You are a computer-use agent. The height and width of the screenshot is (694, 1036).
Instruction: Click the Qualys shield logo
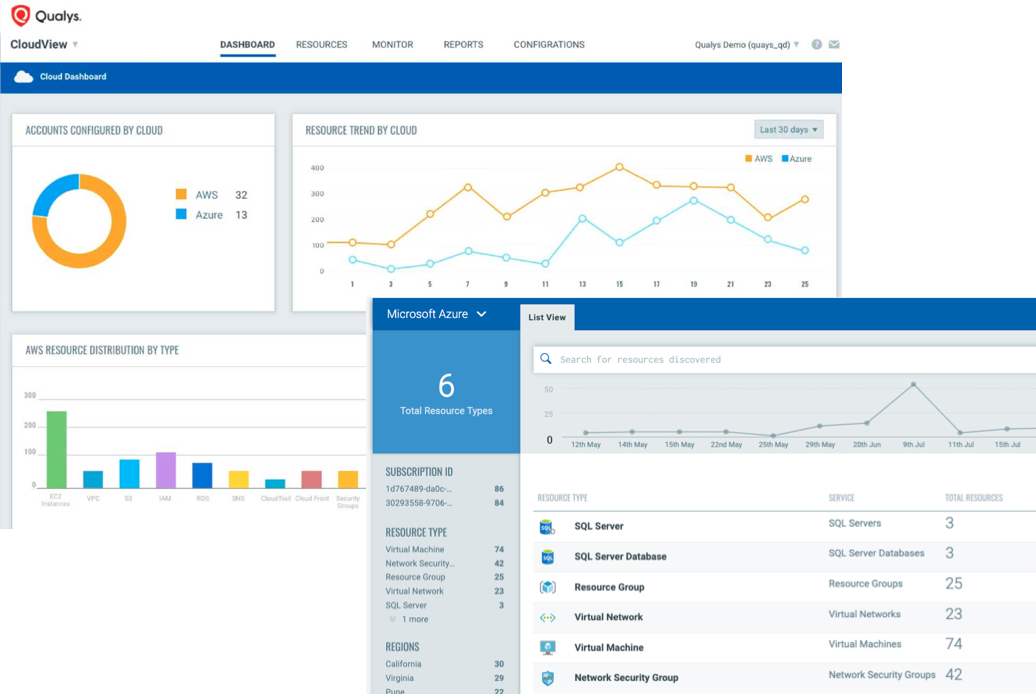[21, 15]
